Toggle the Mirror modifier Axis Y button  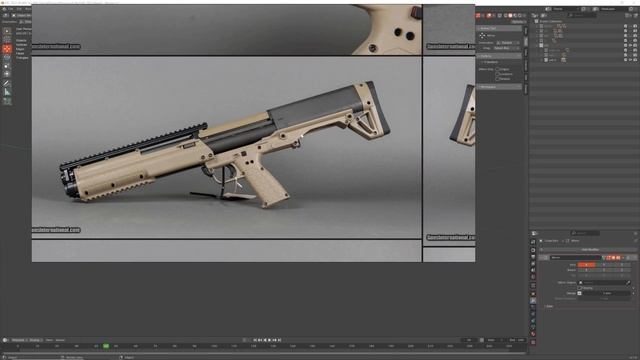pos(604,265)
